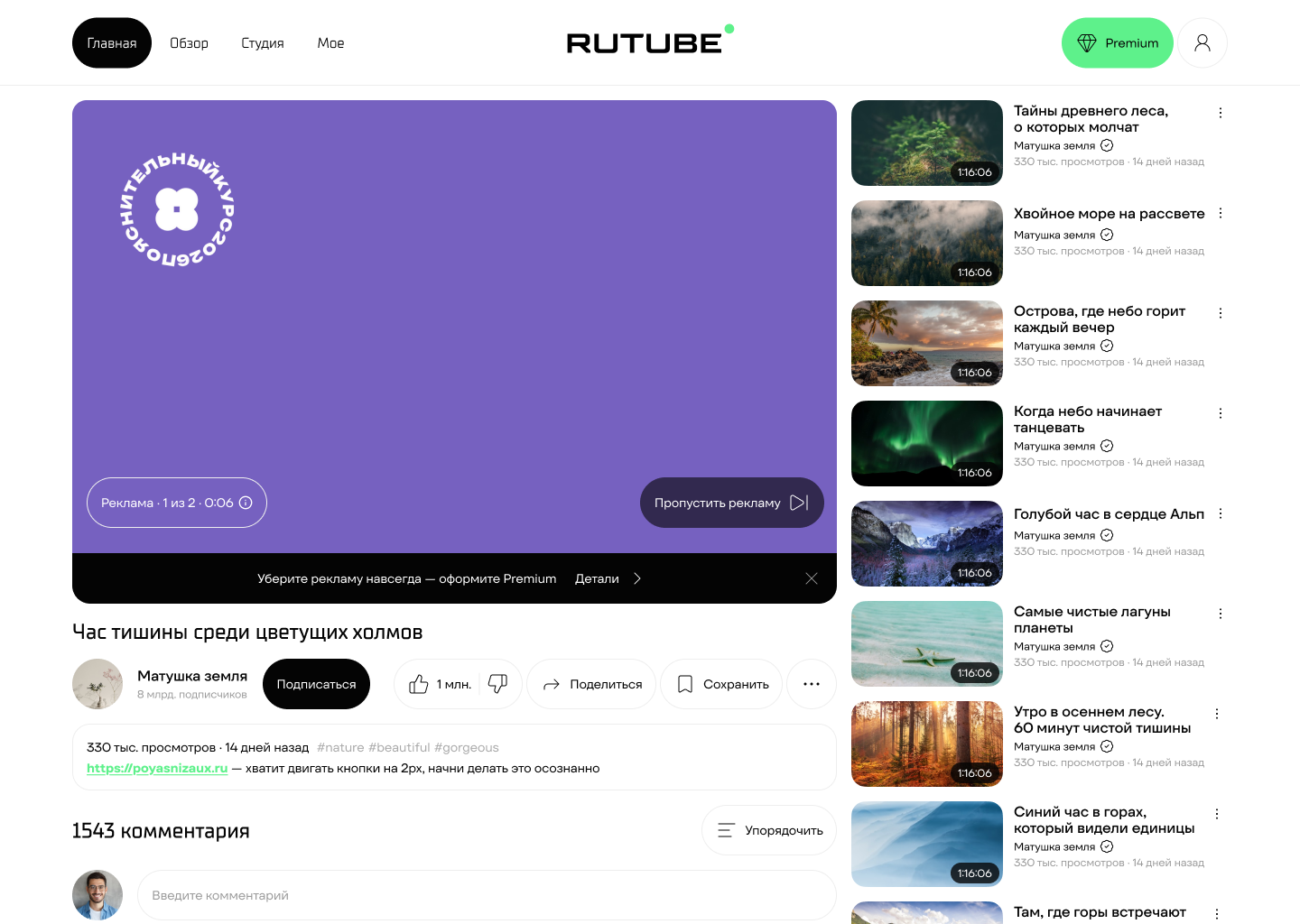Open title Утро в осеннем лесу
Viewport: 1300px width, 924px height.
[1102, 720]
